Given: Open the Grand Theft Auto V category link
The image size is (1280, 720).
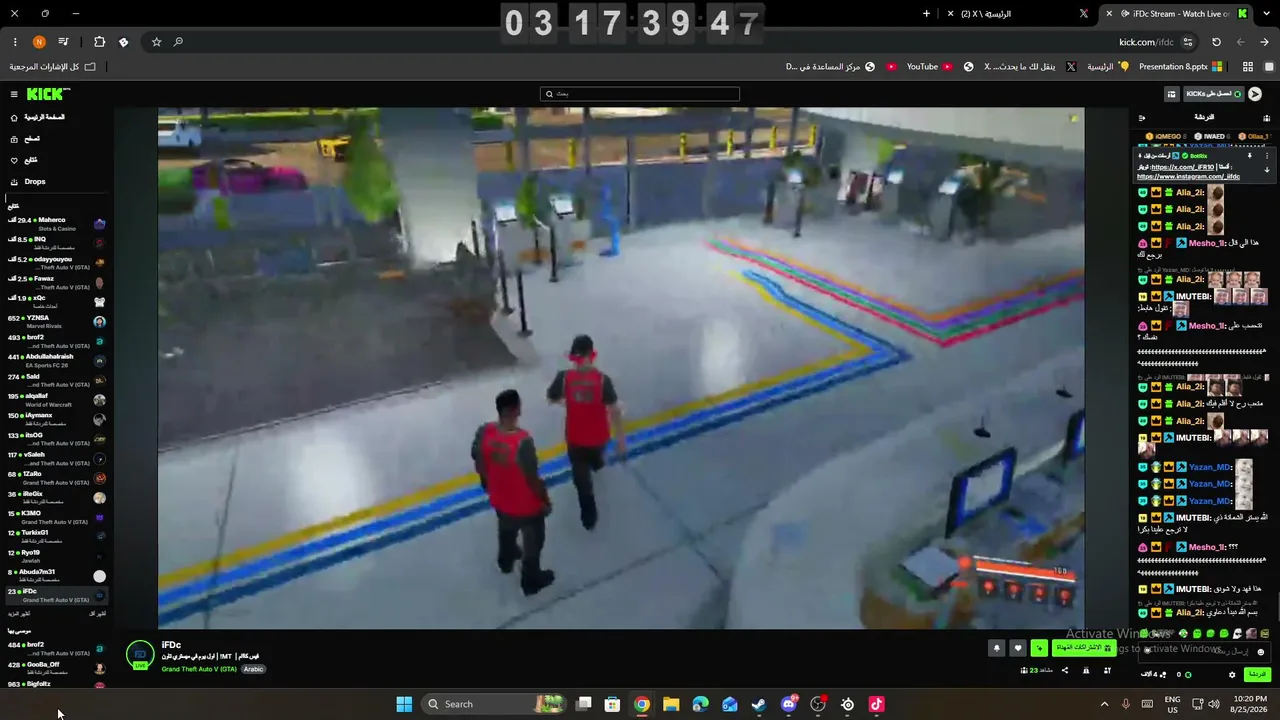Looking at the screenshot, I should (x=199, y=669).
